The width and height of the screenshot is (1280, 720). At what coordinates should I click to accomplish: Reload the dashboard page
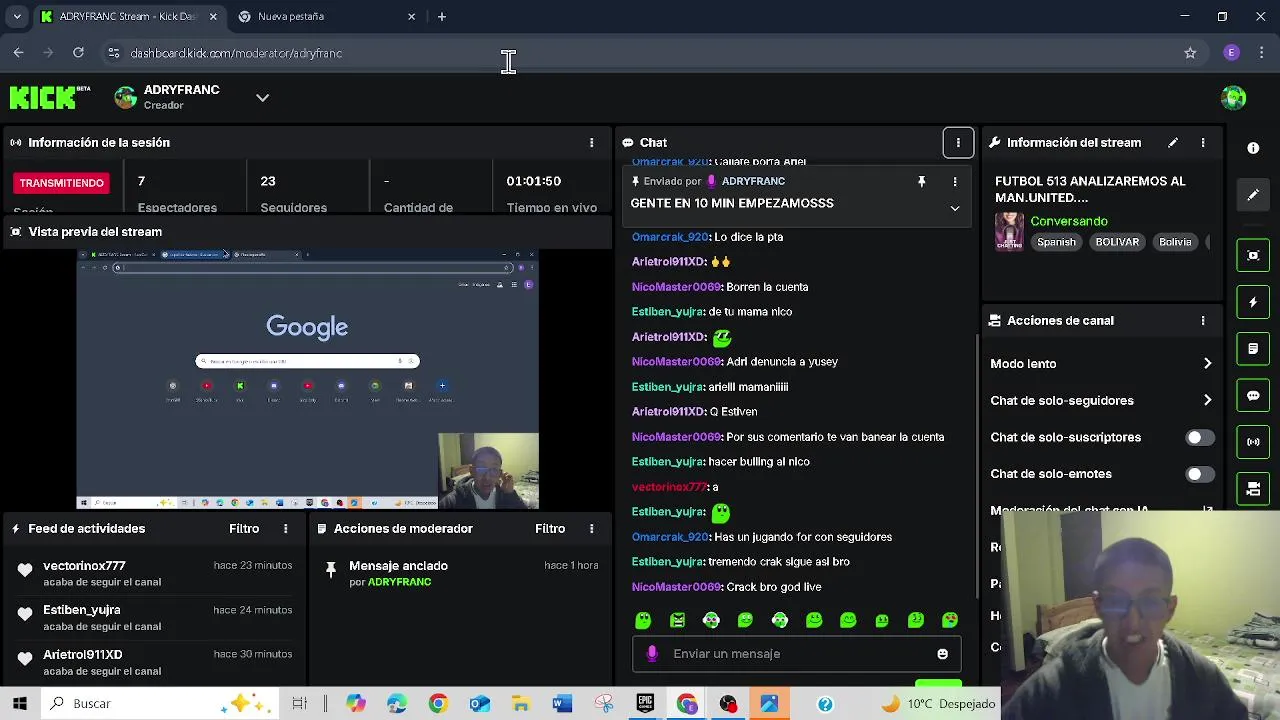coord(78,53)
